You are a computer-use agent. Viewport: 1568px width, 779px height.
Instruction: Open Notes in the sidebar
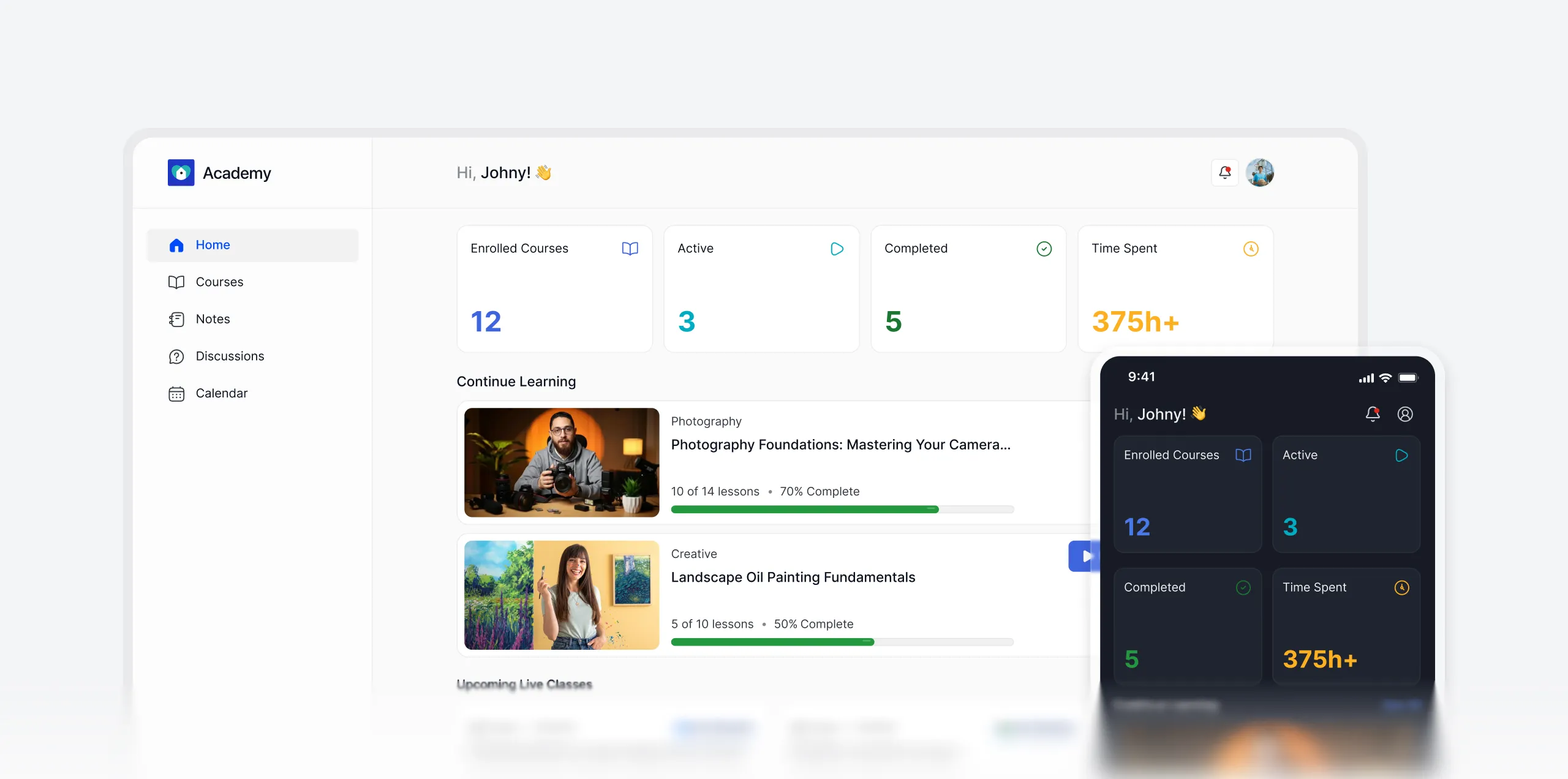(253, 319)
